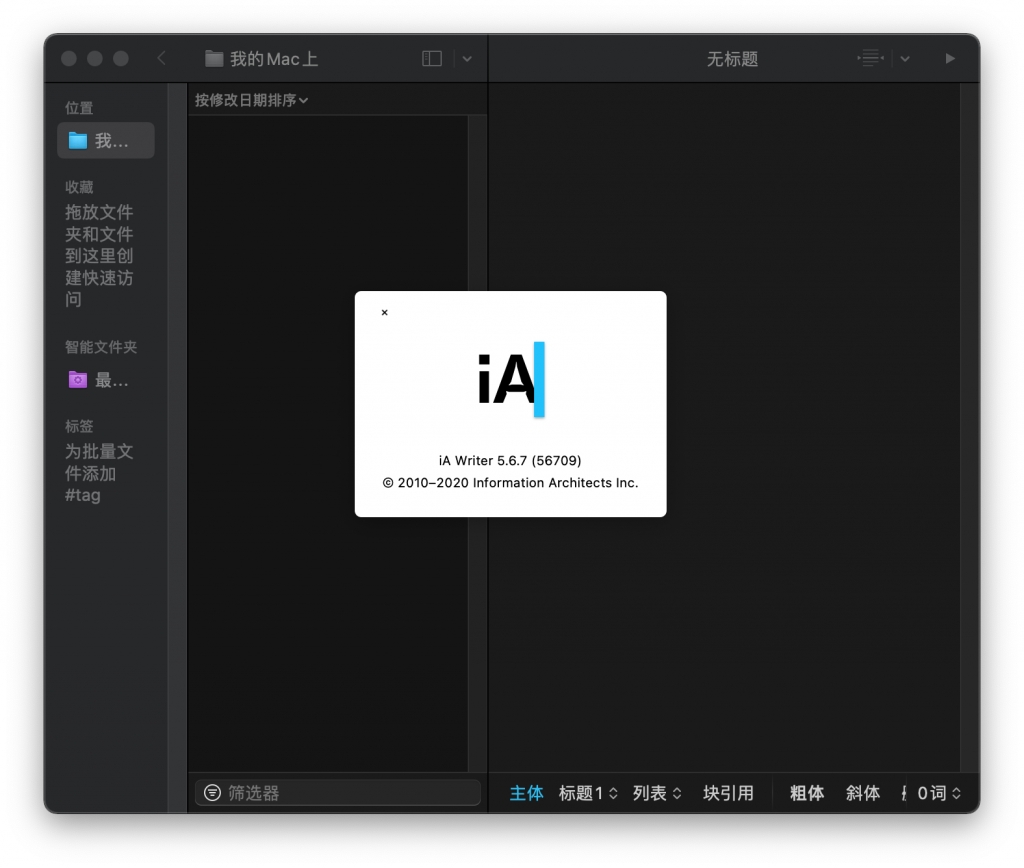The image size is (1024, 868).
Task: Focus the 筛选器 filter field
Action: click(x=338, y=793)
